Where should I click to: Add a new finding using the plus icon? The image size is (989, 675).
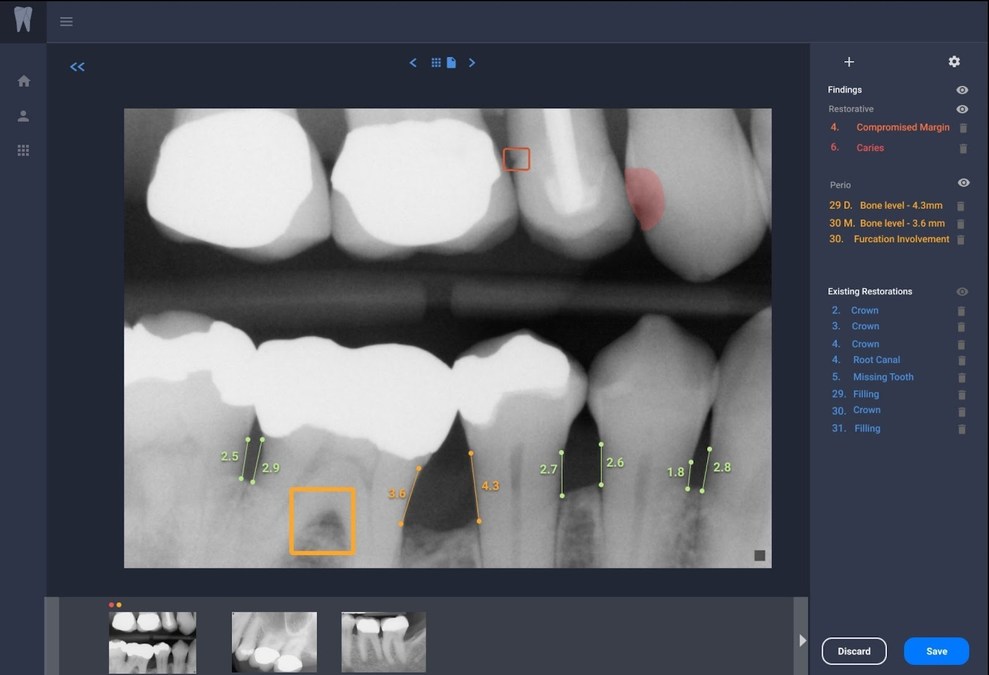pos(849,62)
